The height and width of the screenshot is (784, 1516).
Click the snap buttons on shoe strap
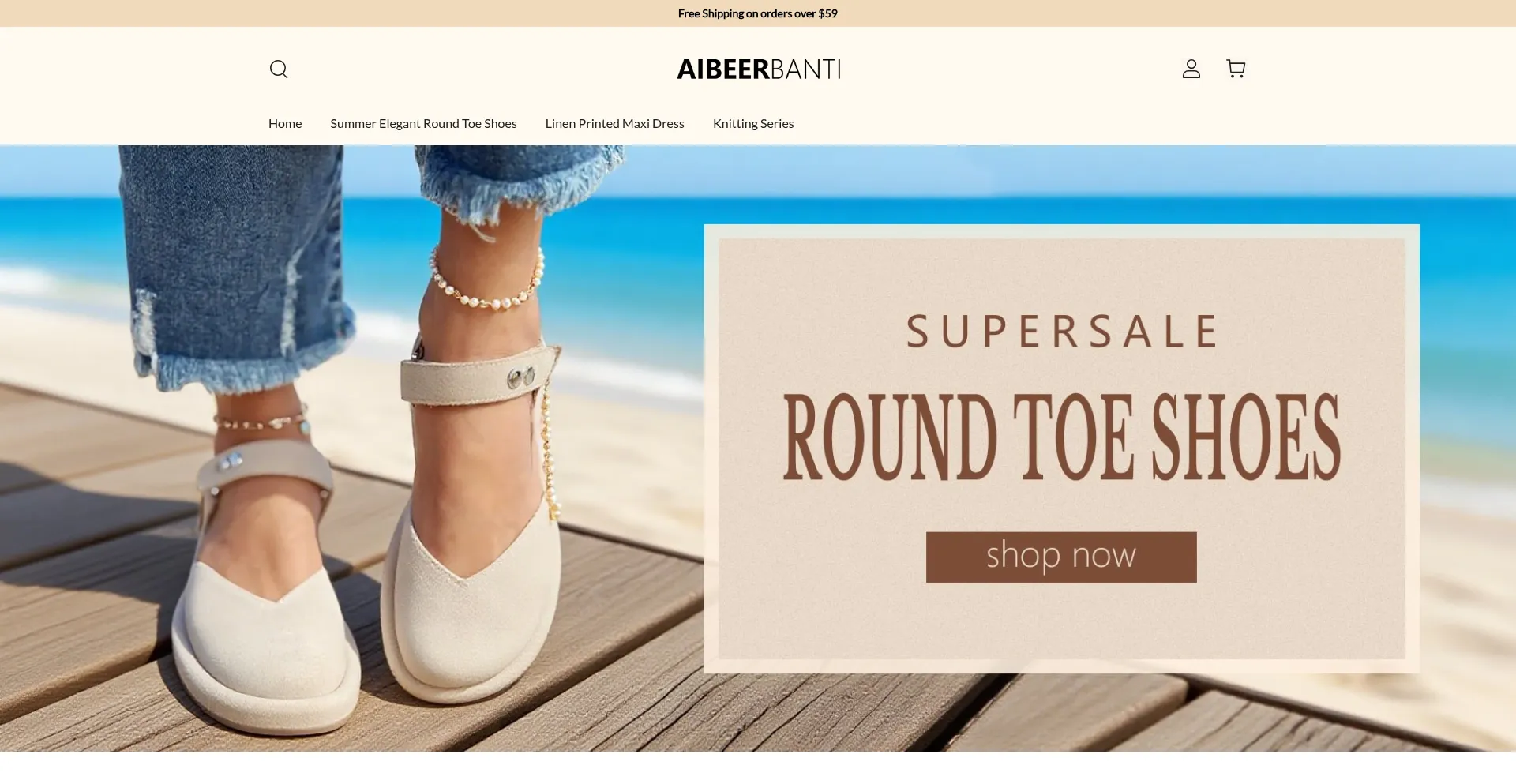[520, 377]
